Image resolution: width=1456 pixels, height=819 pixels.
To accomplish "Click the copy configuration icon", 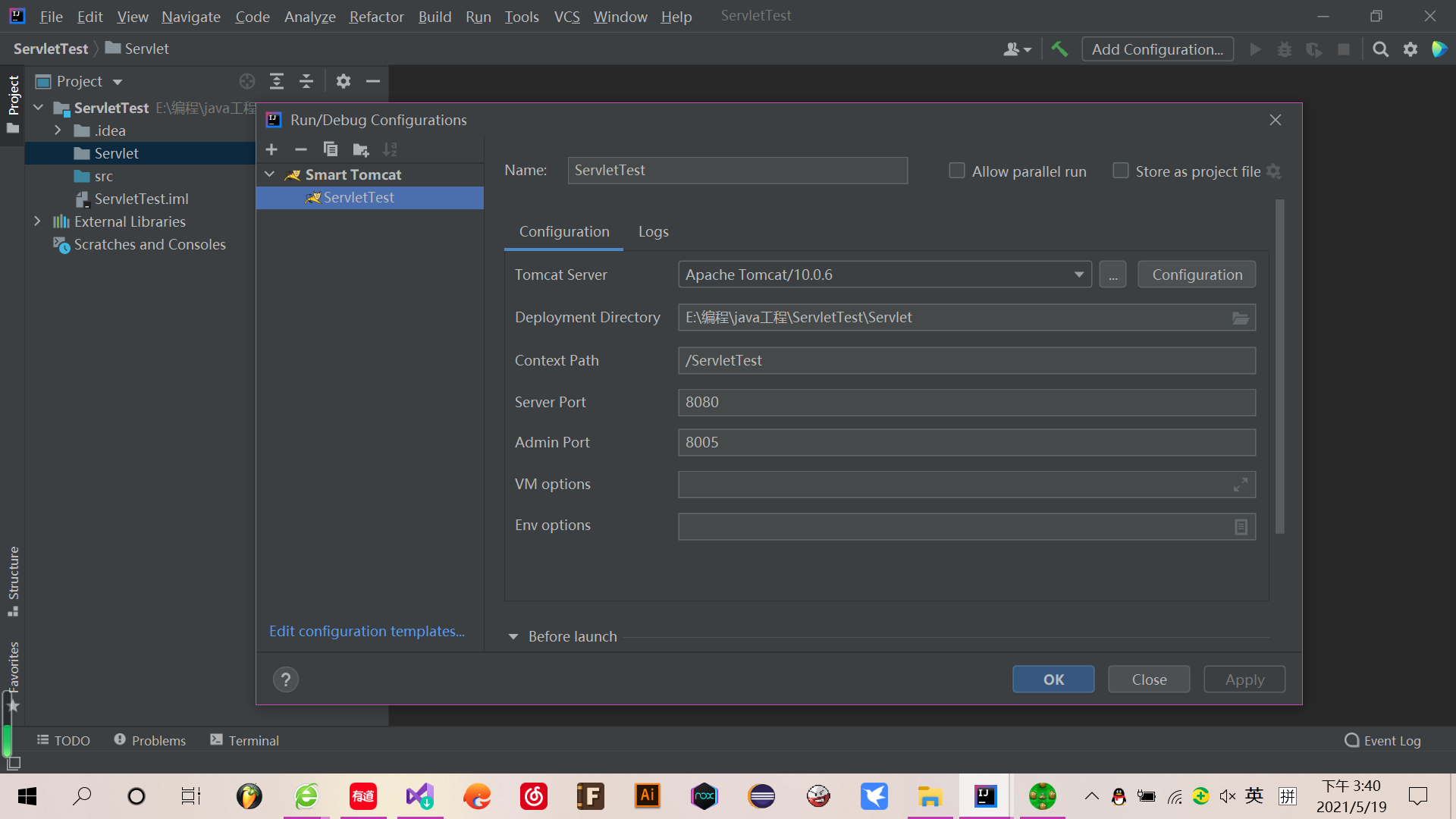I will (x=331, y=149).
